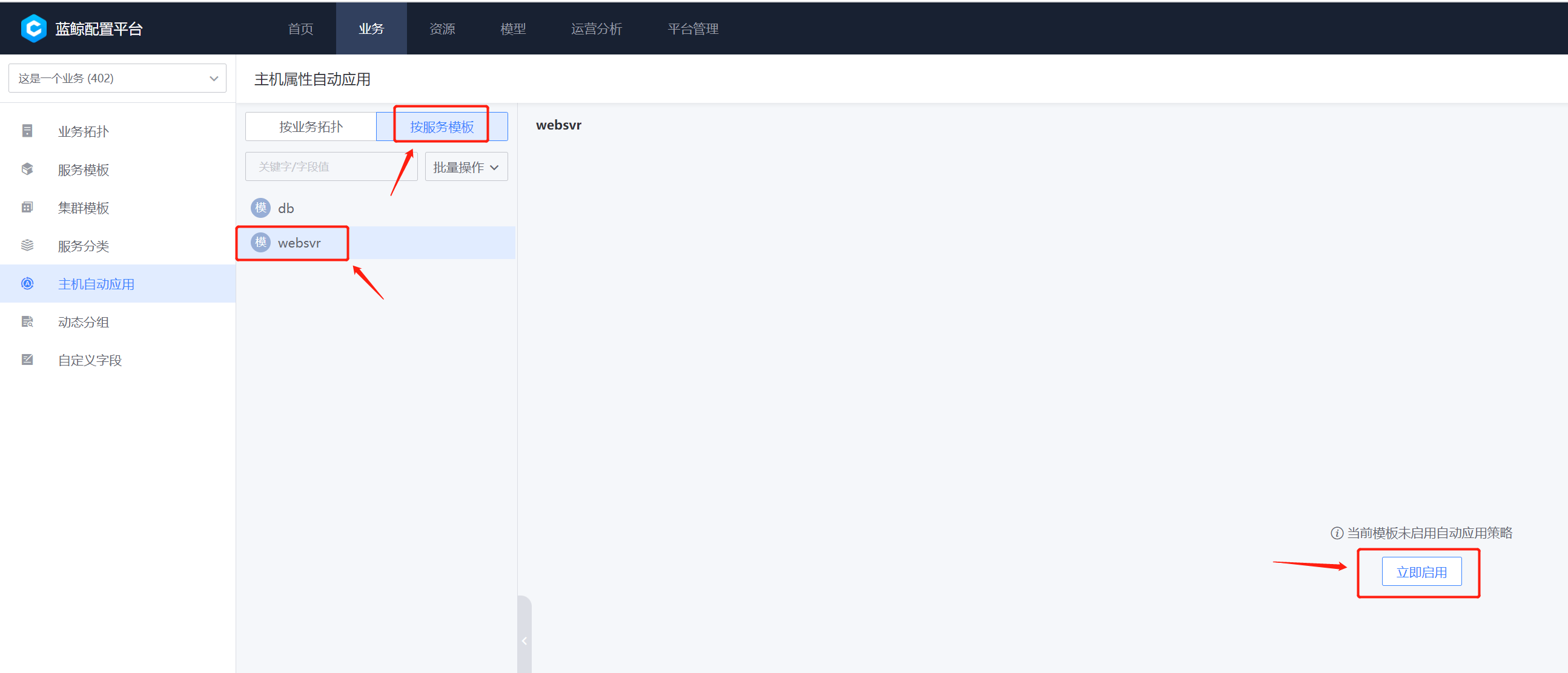Click the 主机自动应用 sidebar icon
The width and height of the screenshot is (1568, 673).
point(27,284)
